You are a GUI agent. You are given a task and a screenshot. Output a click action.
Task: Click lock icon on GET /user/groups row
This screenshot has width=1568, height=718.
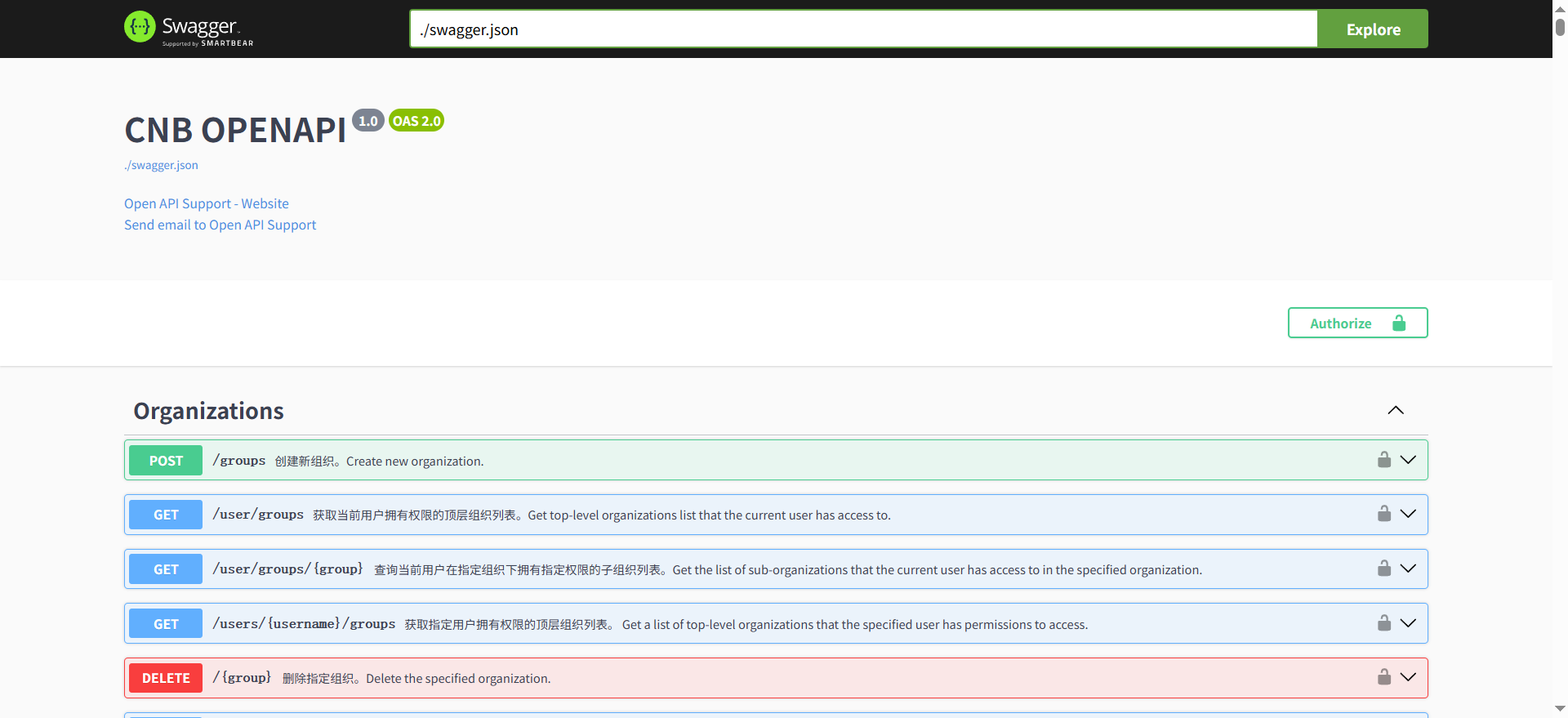[1383, 514]
